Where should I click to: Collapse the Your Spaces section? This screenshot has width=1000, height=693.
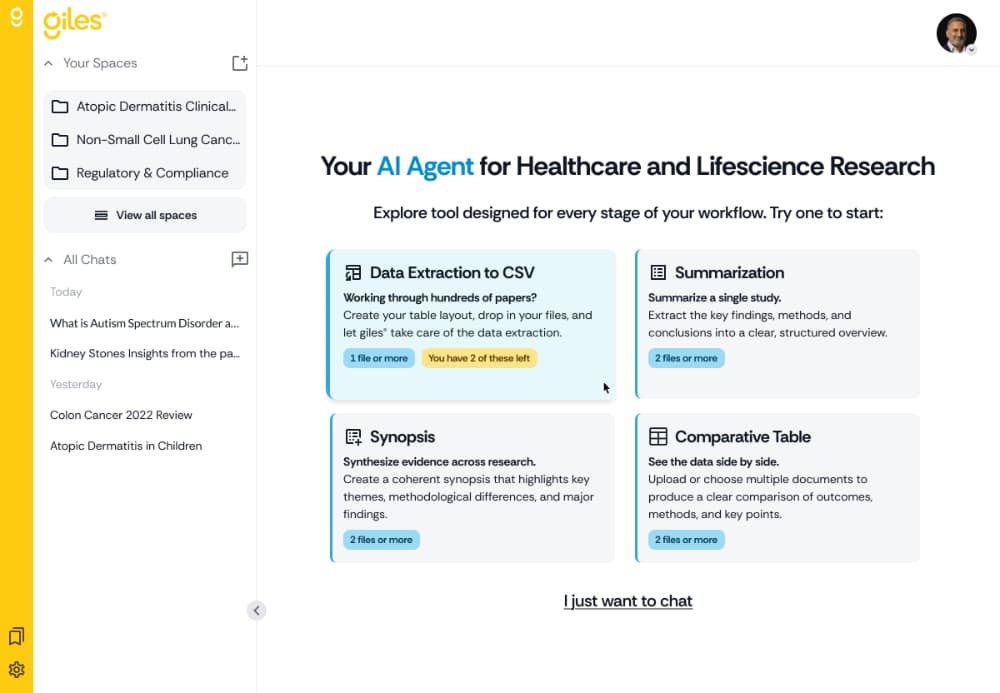pos(48,63)
